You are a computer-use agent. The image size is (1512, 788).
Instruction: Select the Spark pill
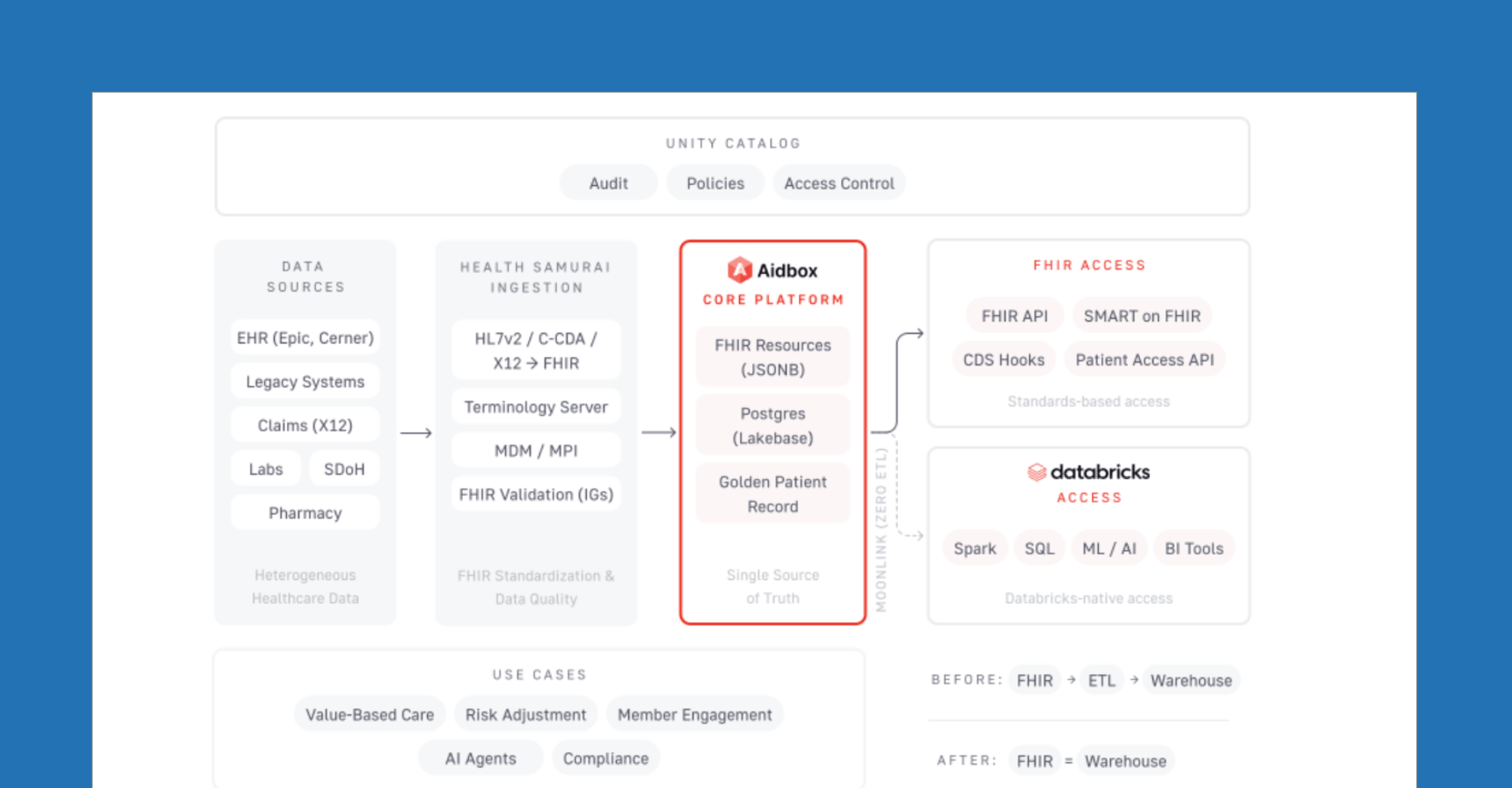[x=975, y=548]
